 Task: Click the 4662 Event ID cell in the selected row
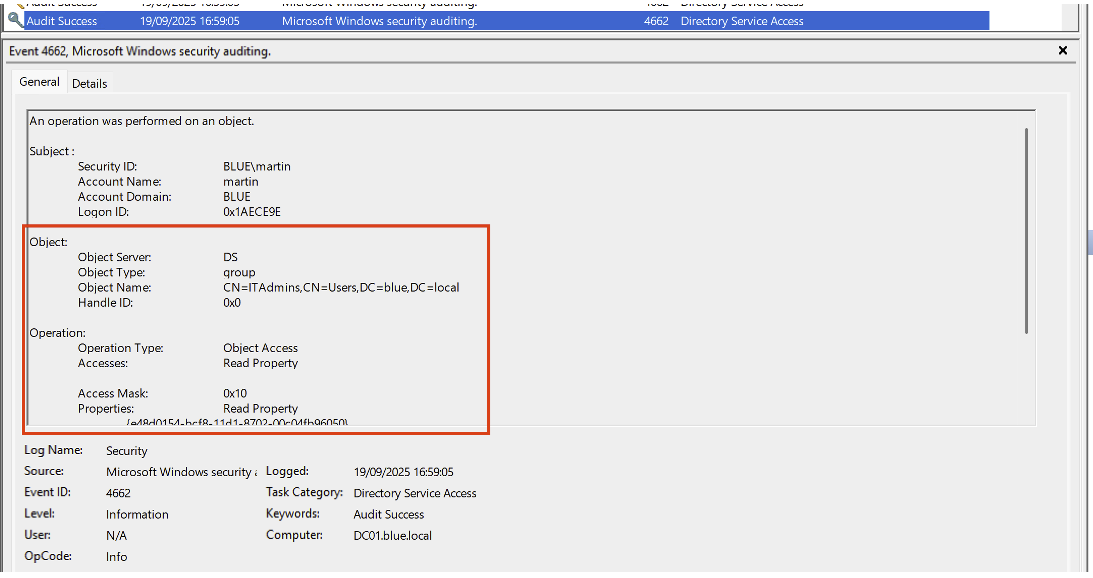(656, 20)
